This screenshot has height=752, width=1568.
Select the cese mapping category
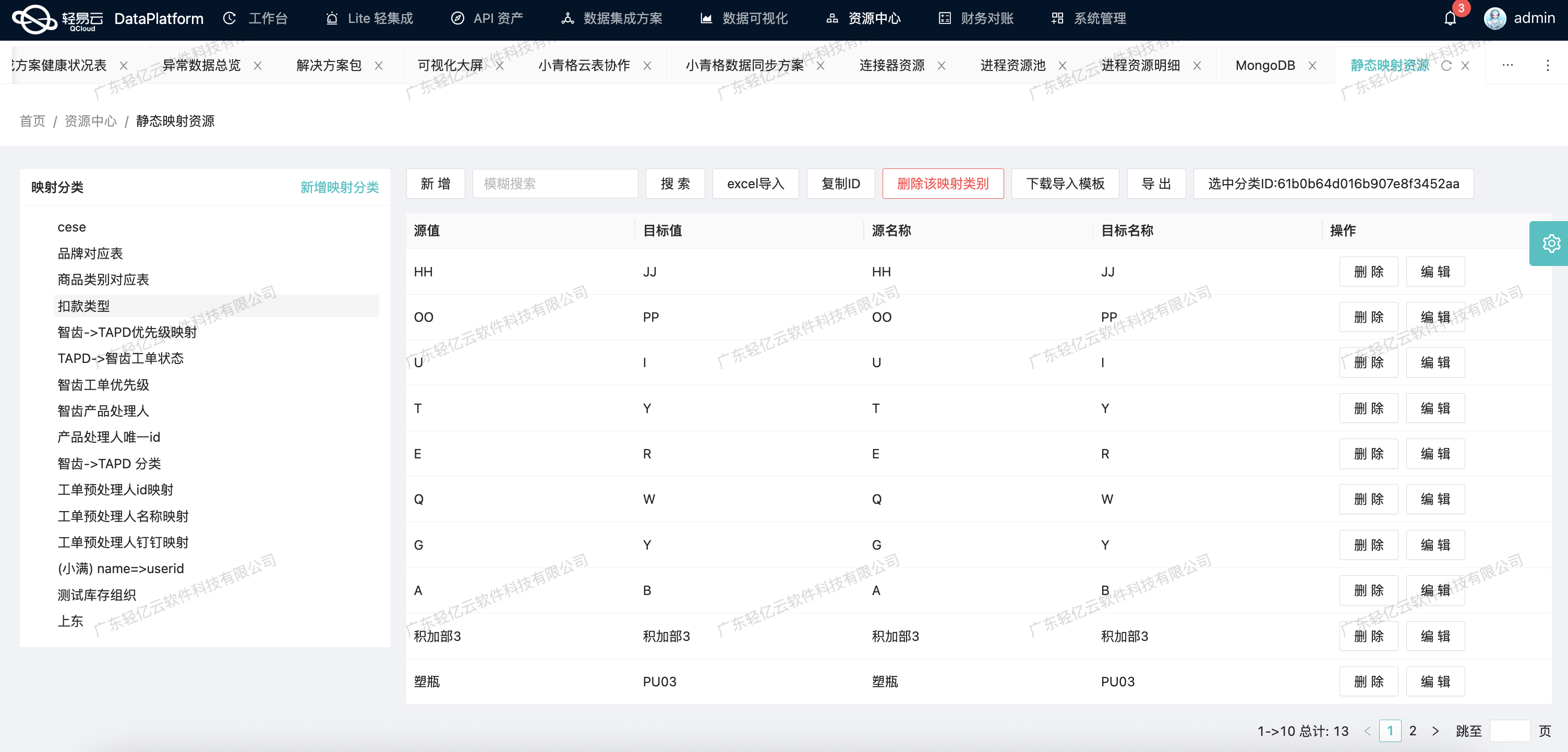pyautogui.click(x=72, y=227)
